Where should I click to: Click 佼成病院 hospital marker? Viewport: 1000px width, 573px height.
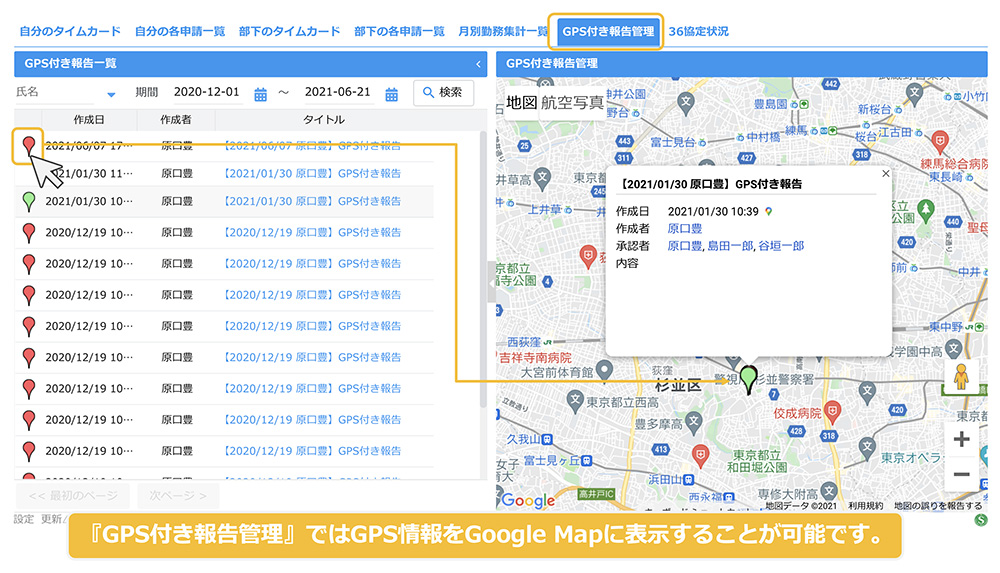[832, 412]
